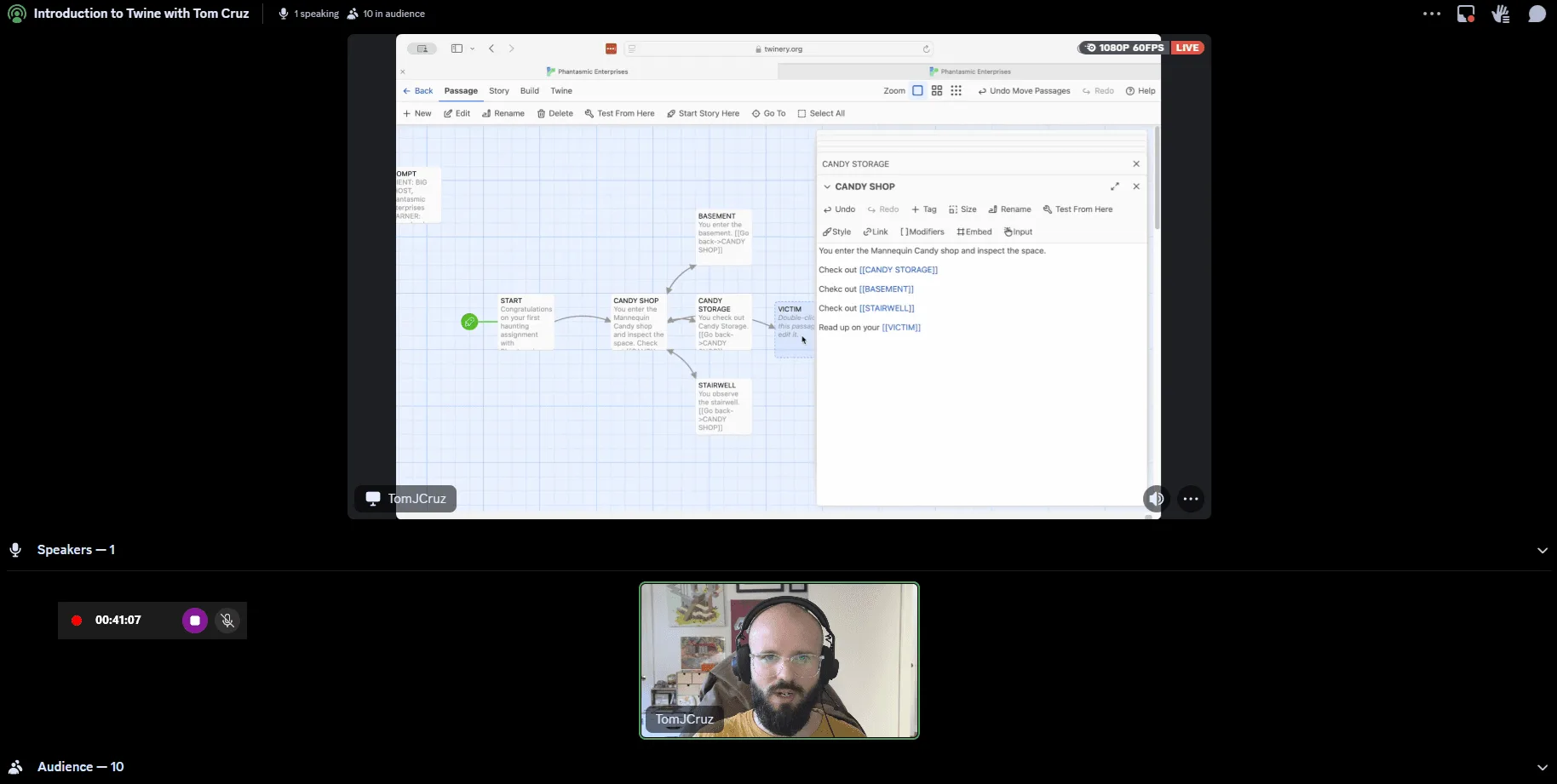Add a Tag to the passage
1557x784 pixels.
tap(924, 209)
